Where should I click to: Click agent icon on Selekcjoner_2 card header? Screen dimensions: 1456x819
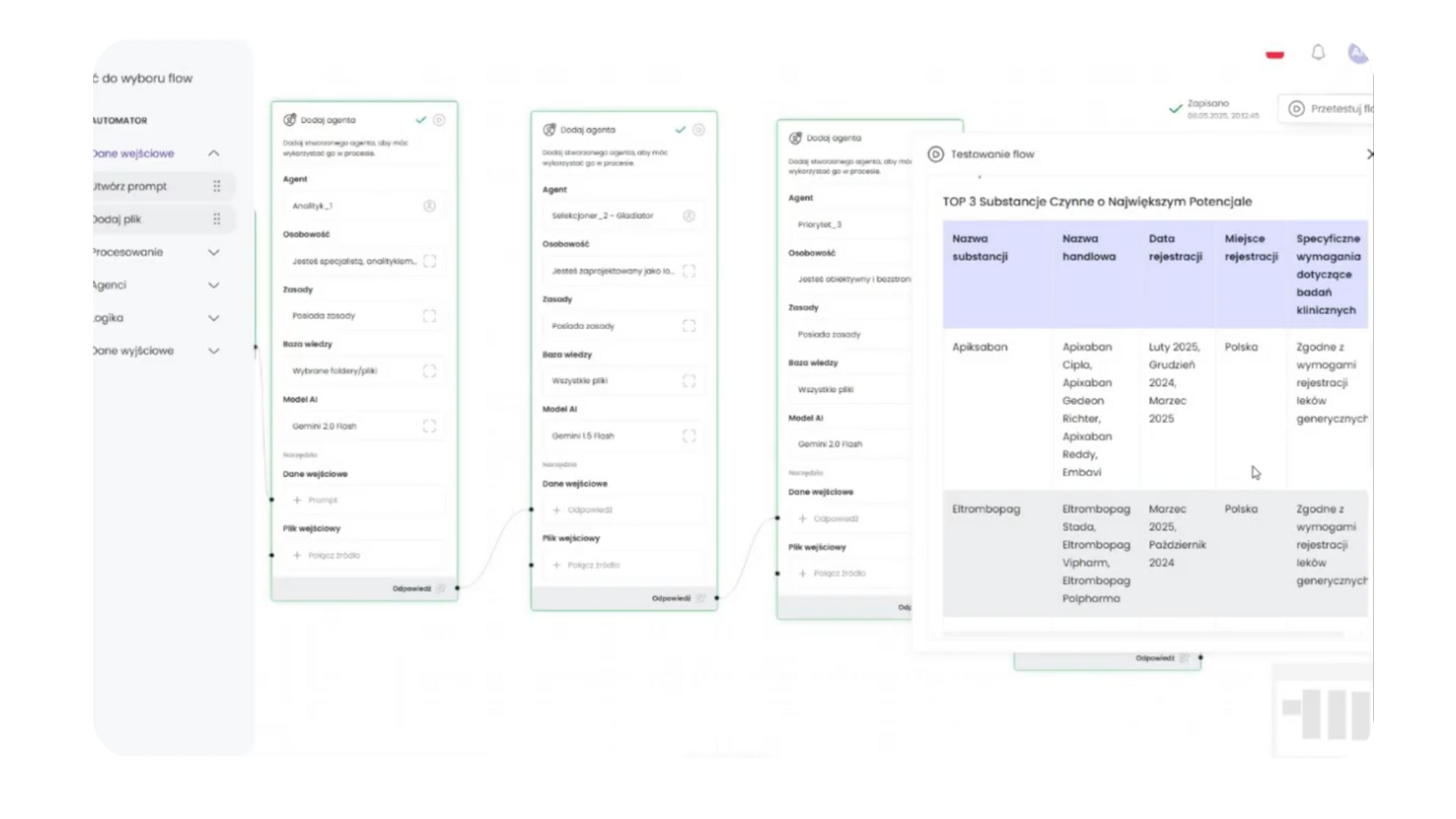coord(549,130)
